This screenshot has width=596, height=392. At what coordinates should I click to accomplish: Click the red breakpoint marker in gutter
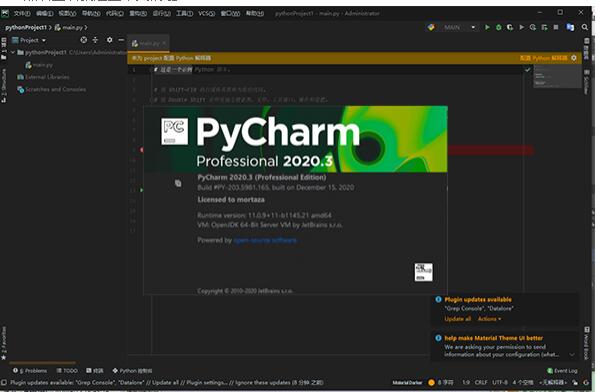(x=142, y=150)
